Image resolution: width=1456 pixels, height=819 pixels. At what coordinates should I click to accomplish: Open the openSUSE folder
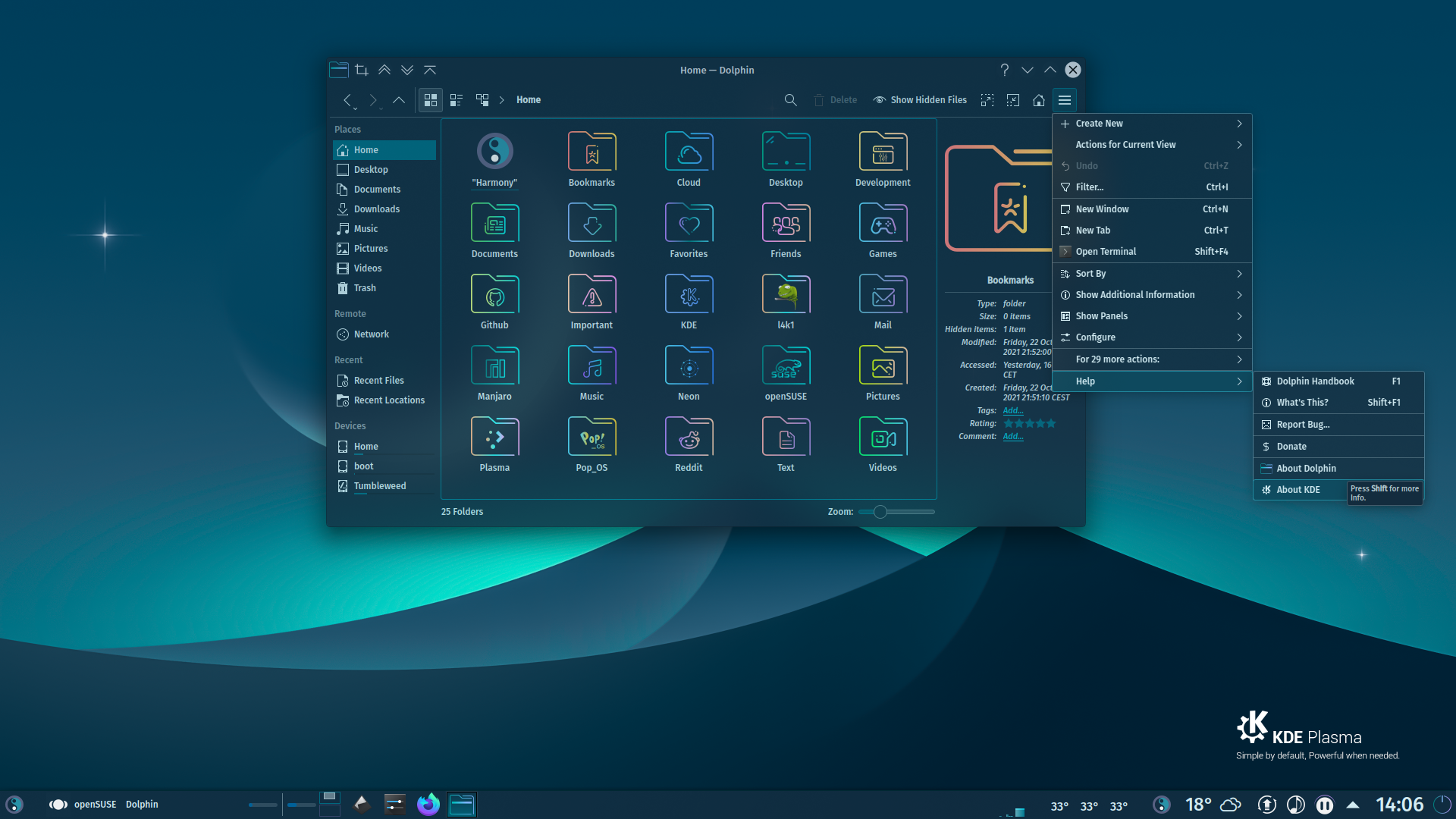[x=786, y=365]
